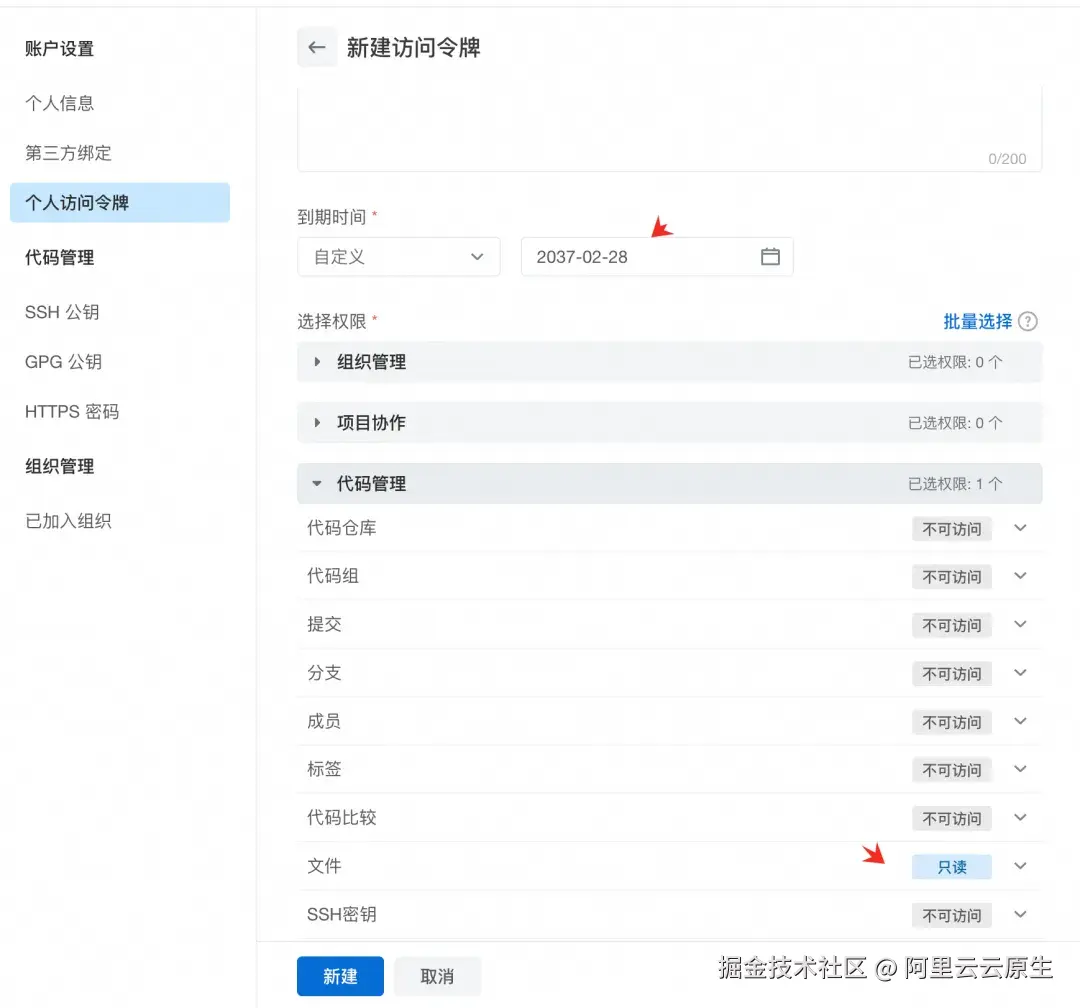Click the blue 新建 button

click(x=340, y=976)
